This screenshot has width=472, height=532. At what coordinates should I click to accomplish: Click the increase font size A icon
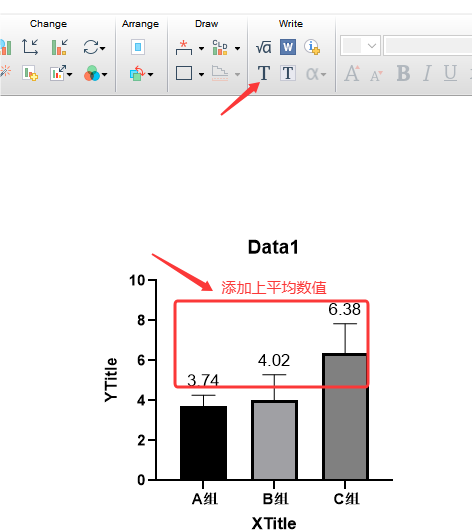pyautogui.click(x=352, y=73)
